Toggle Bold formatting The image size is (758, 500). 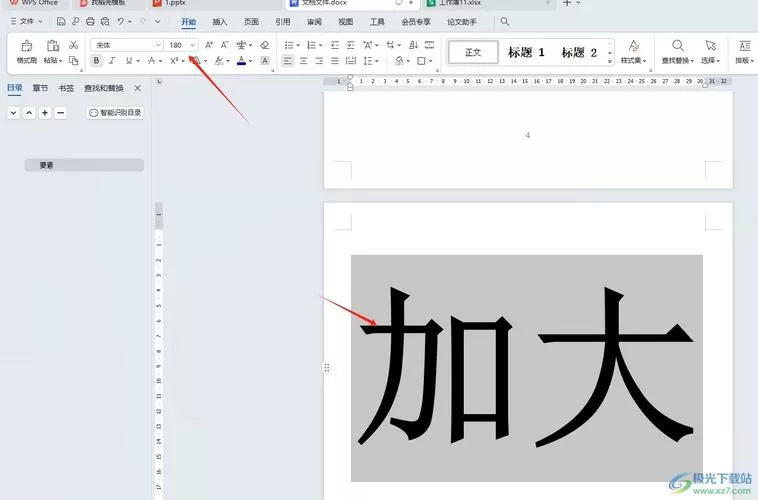(x=97, y=60)
